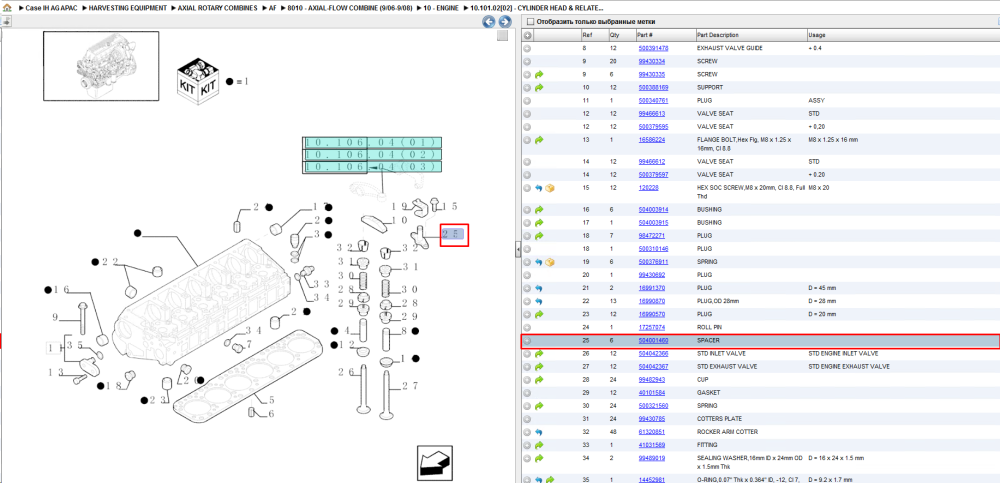Open green arrow for CUP 99482943

(x=539, y=380)
